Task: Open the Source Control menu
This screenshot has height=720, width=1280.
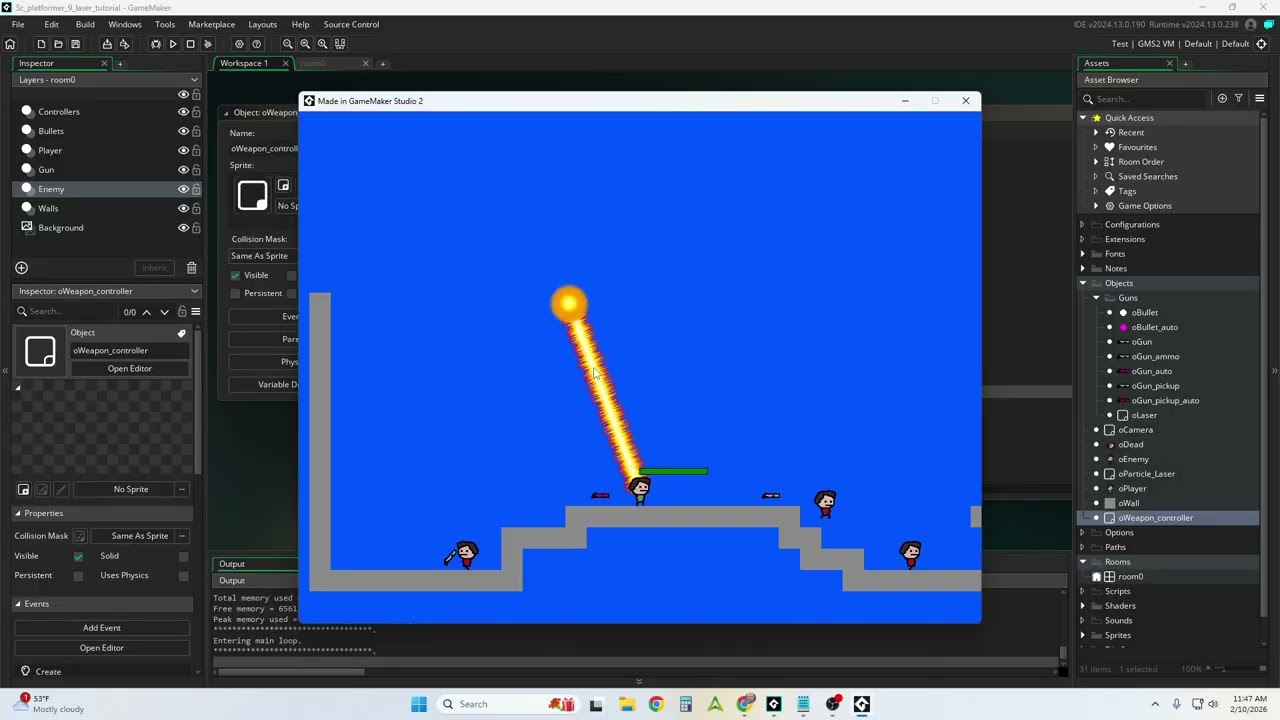Action: click(351, 24)
